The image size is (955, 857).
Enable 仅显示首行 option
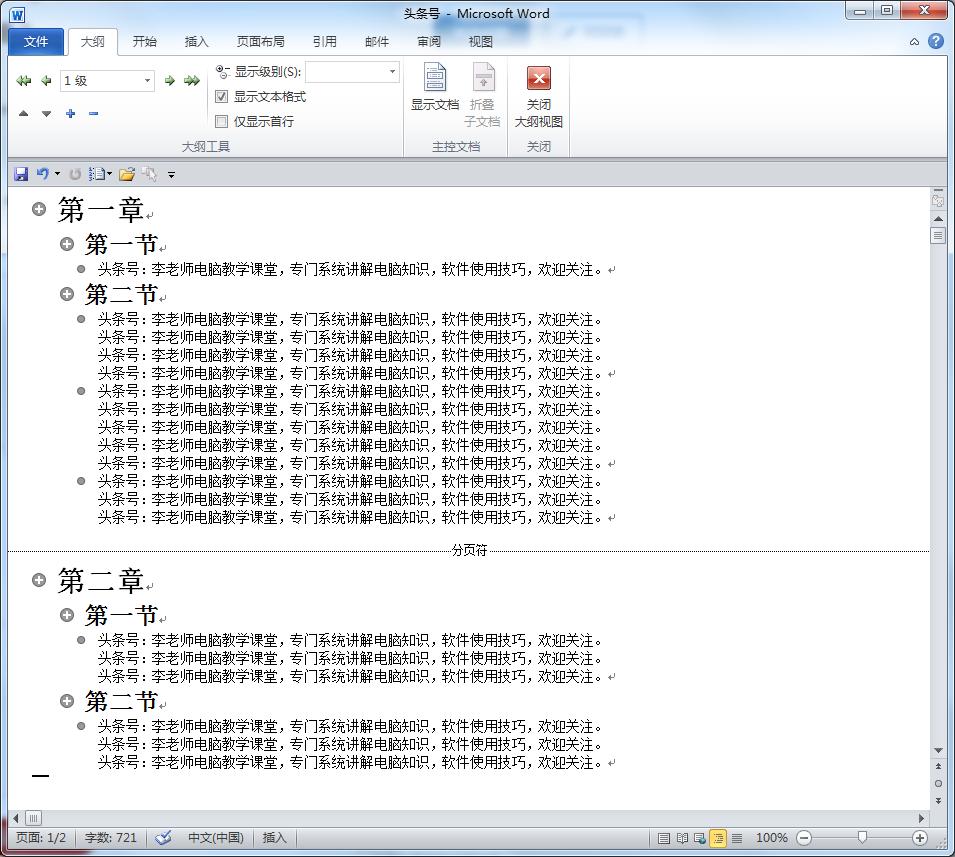click(x=222, y=121)
